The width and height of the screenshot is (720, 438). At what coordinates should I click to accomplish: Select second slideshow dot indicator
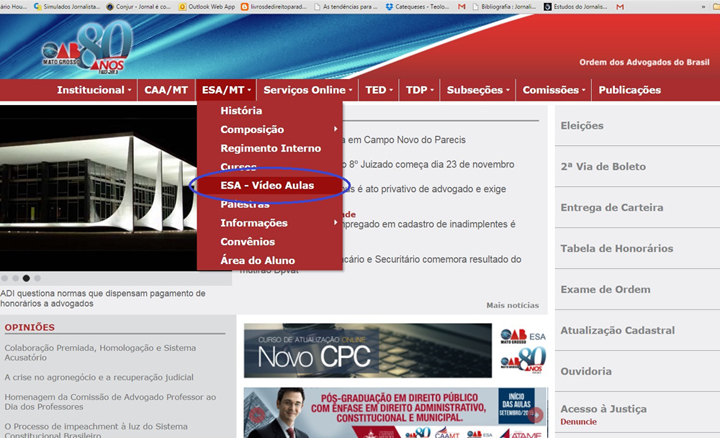pyautogui.click(x=16, y=278)
